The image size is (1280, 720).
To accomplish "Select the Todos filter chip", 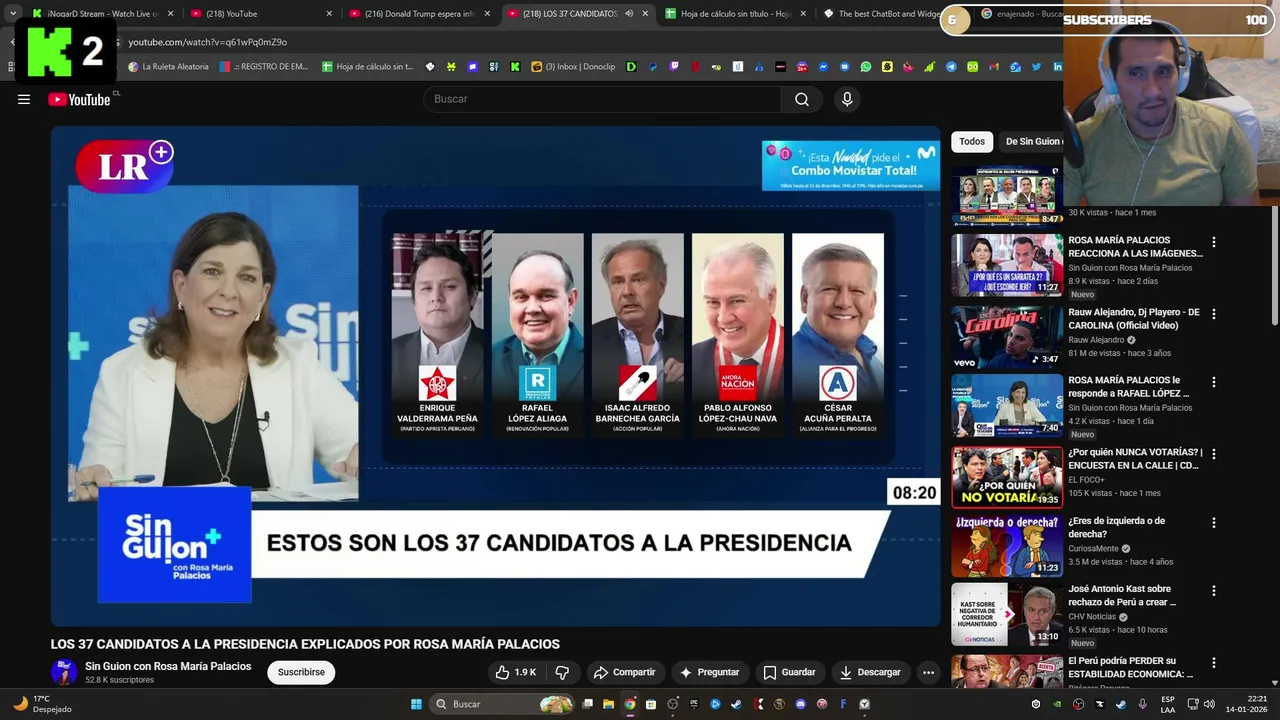I will [972, 142].
